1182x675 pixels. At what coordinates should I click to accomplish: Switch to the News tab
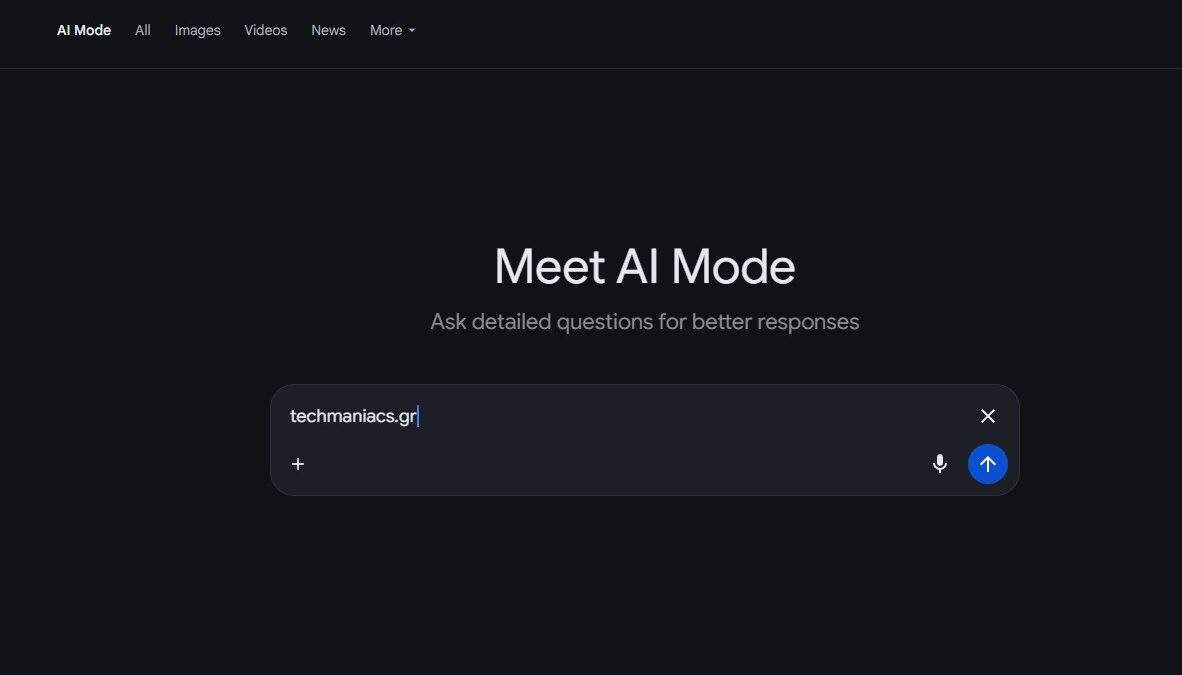328,30
